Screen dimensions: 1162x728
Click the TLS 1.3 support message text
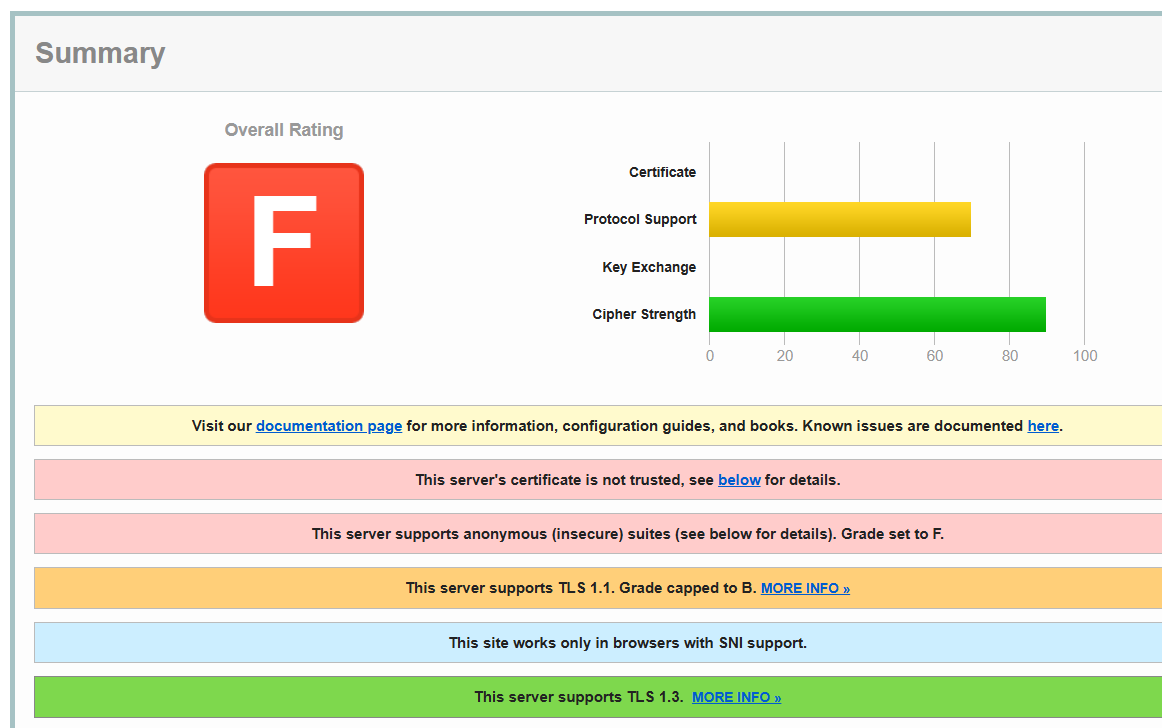(578, 697)
